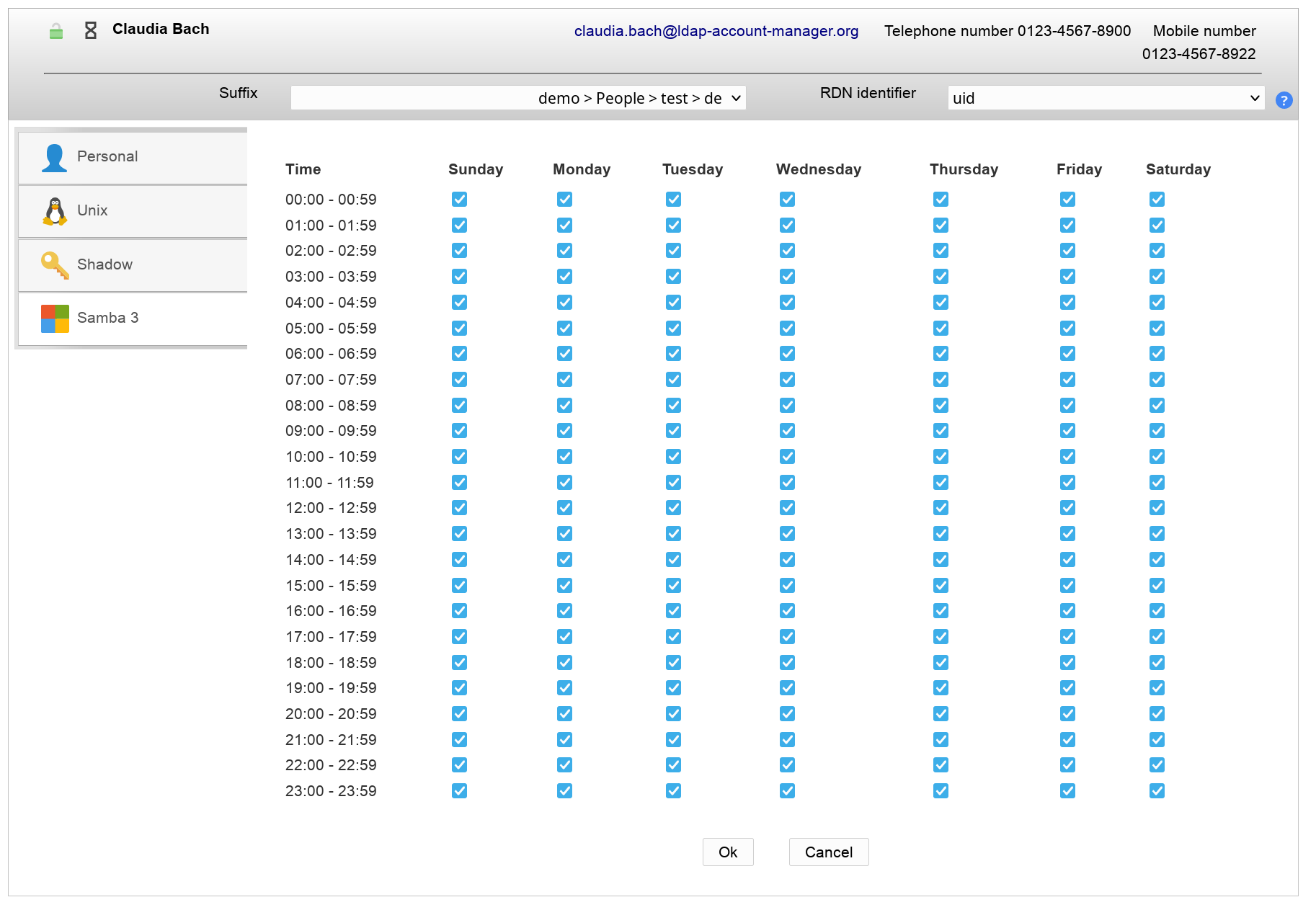The height and width of the screenshot is (910, 1316).
Task: Open the Suffix dropdown
Action: pos(517,98)
